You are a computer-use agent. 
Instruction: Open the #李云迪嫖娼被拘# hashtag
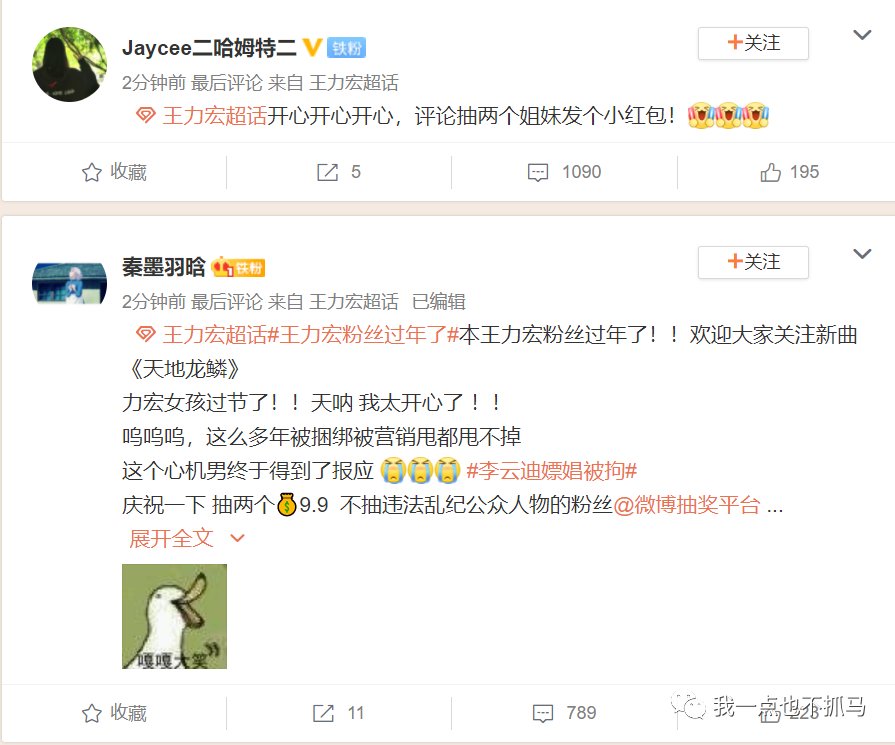[551, 471]
